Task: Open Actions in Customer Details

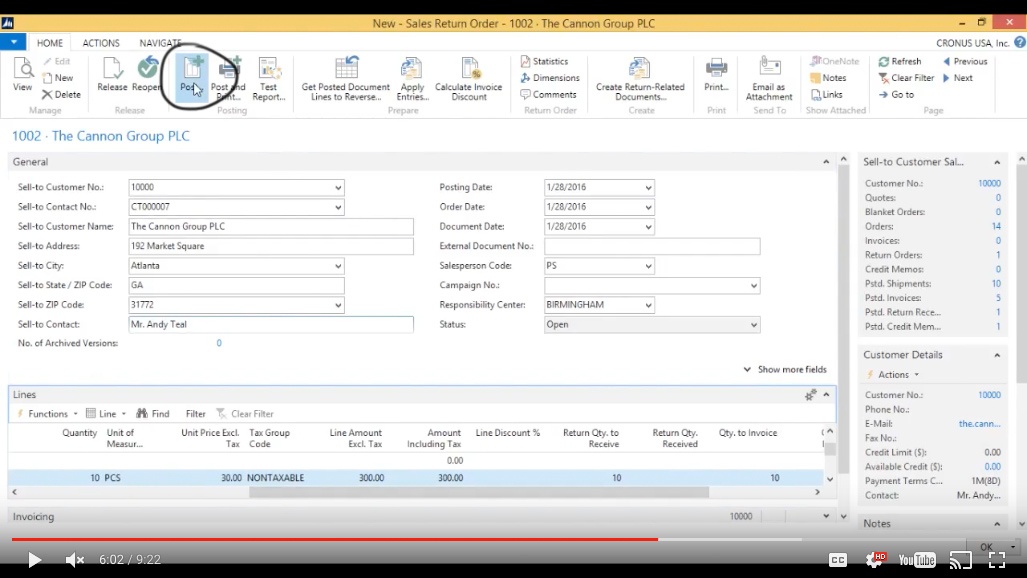Action: coord(893,375)
